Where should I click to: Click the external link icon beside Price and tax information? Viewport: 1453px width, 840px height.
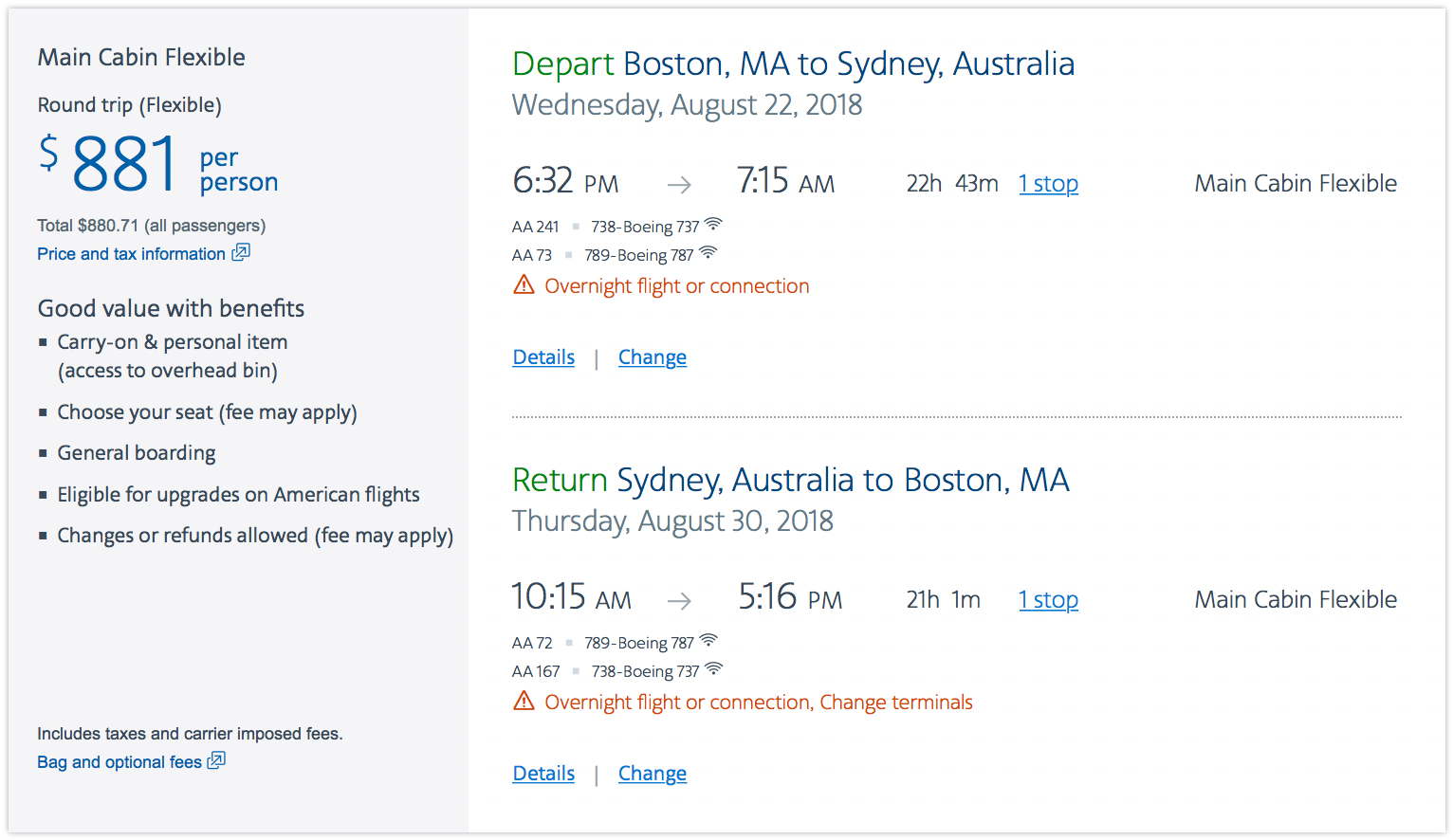[241, 252]
